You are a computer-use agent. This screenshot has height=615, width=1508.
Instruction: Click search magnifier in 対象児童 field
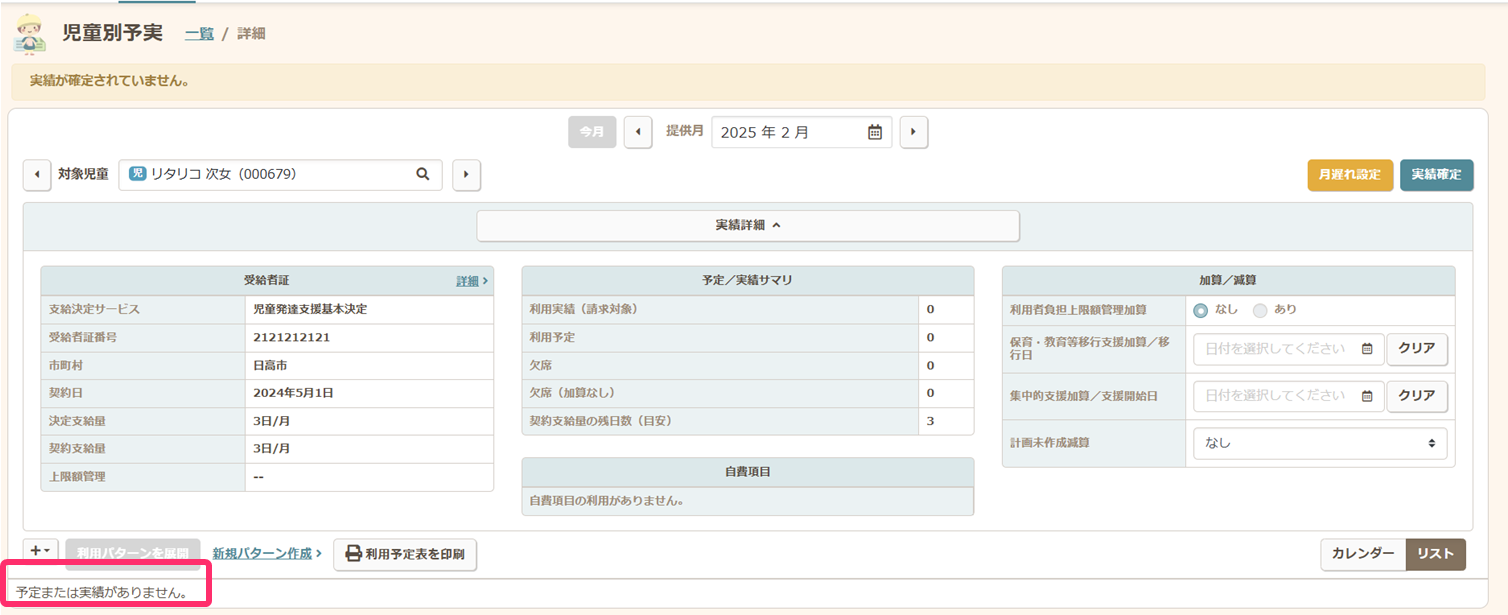423,174
